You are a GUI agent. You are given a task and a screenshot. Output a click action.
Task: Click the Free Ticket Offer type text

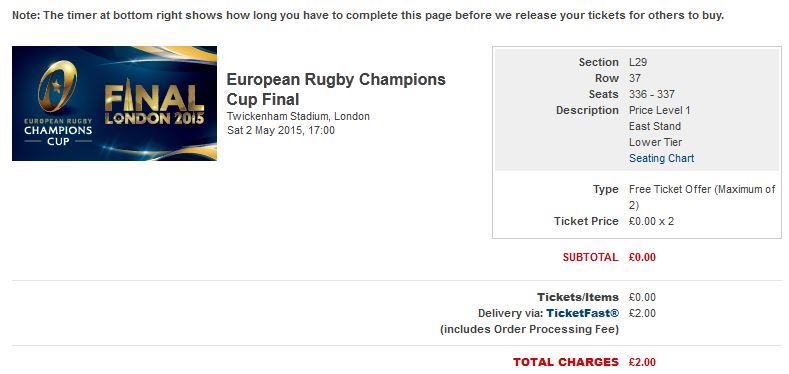tap(702, 197)
